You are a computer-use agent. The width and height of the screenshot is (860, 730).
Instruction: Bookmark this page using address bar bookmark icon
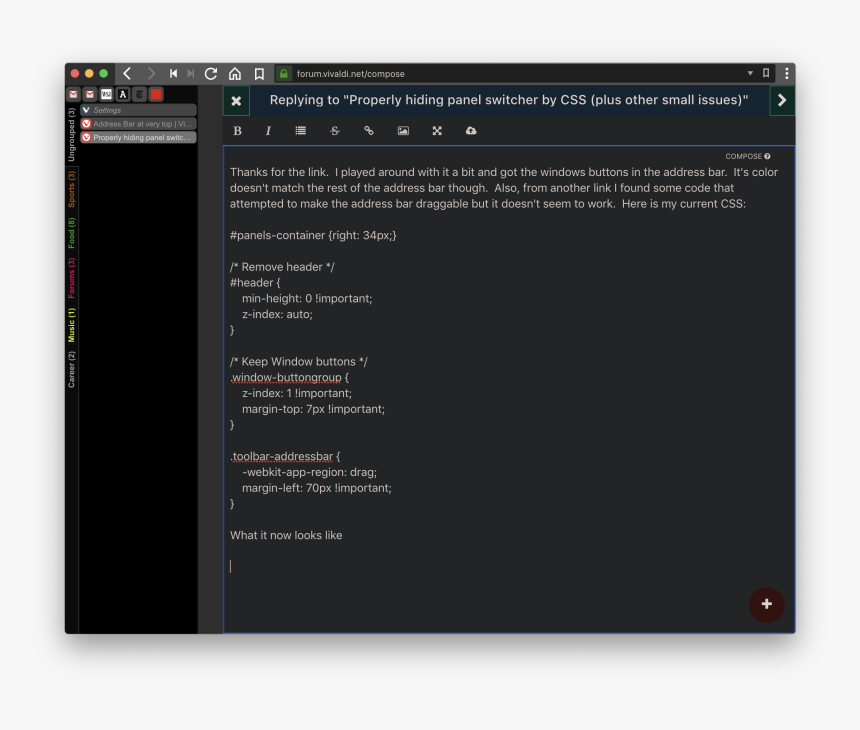[x=766, y=73]
